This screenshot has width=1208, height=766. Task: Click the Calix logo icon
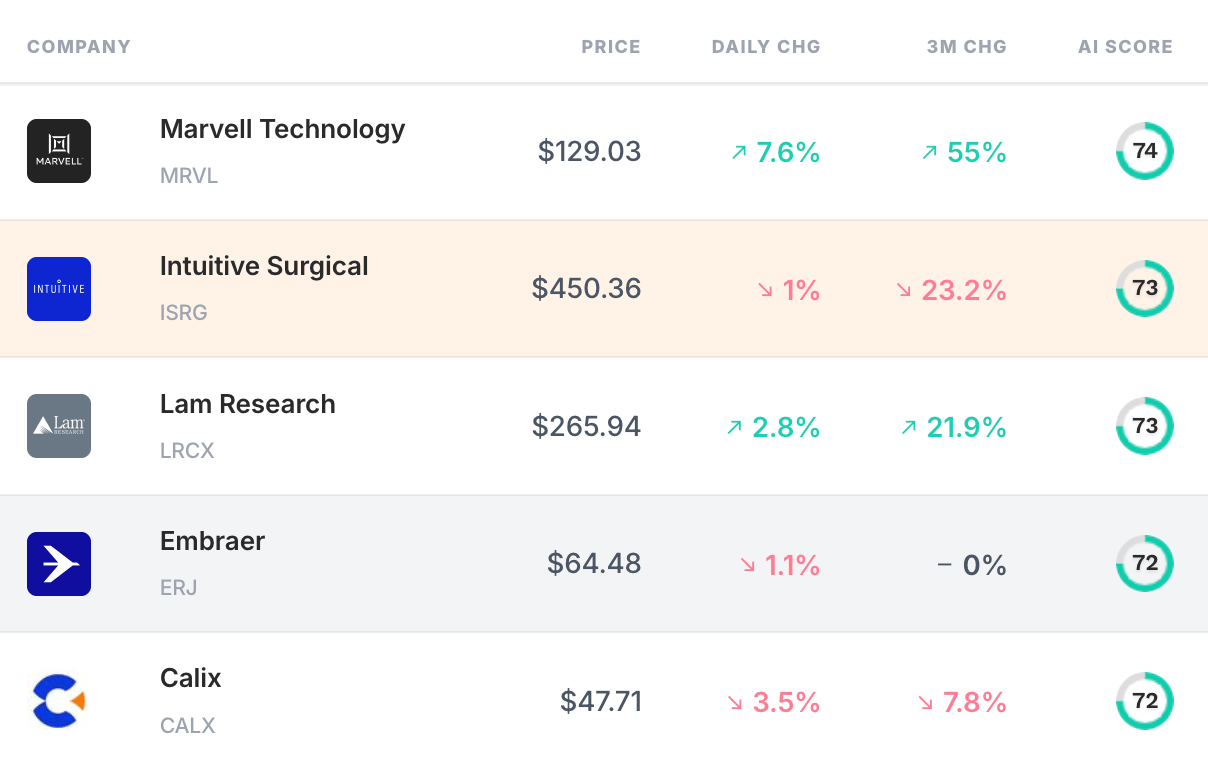pyautogui.click(x=59, y=701)
